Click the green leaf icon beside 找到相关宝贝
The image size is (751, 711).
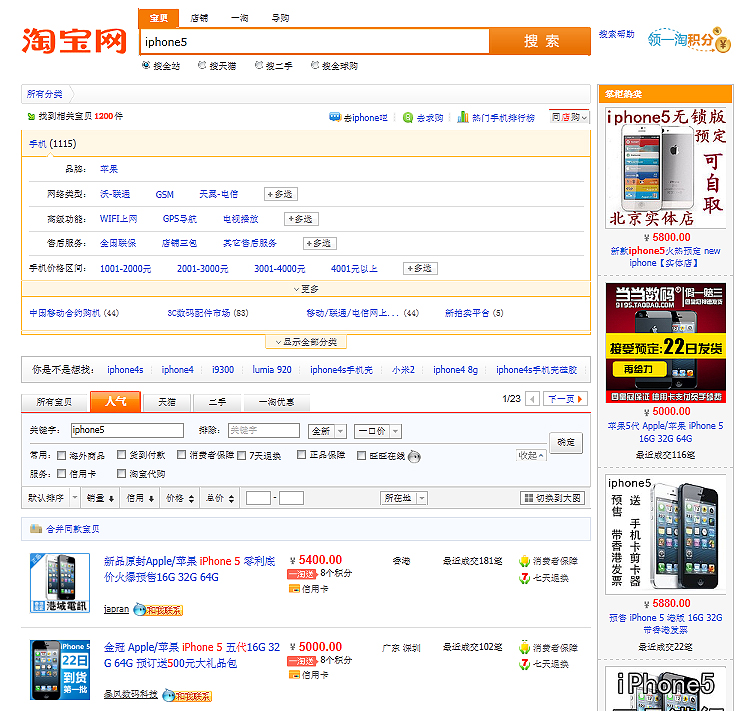[x=31, y=116]
